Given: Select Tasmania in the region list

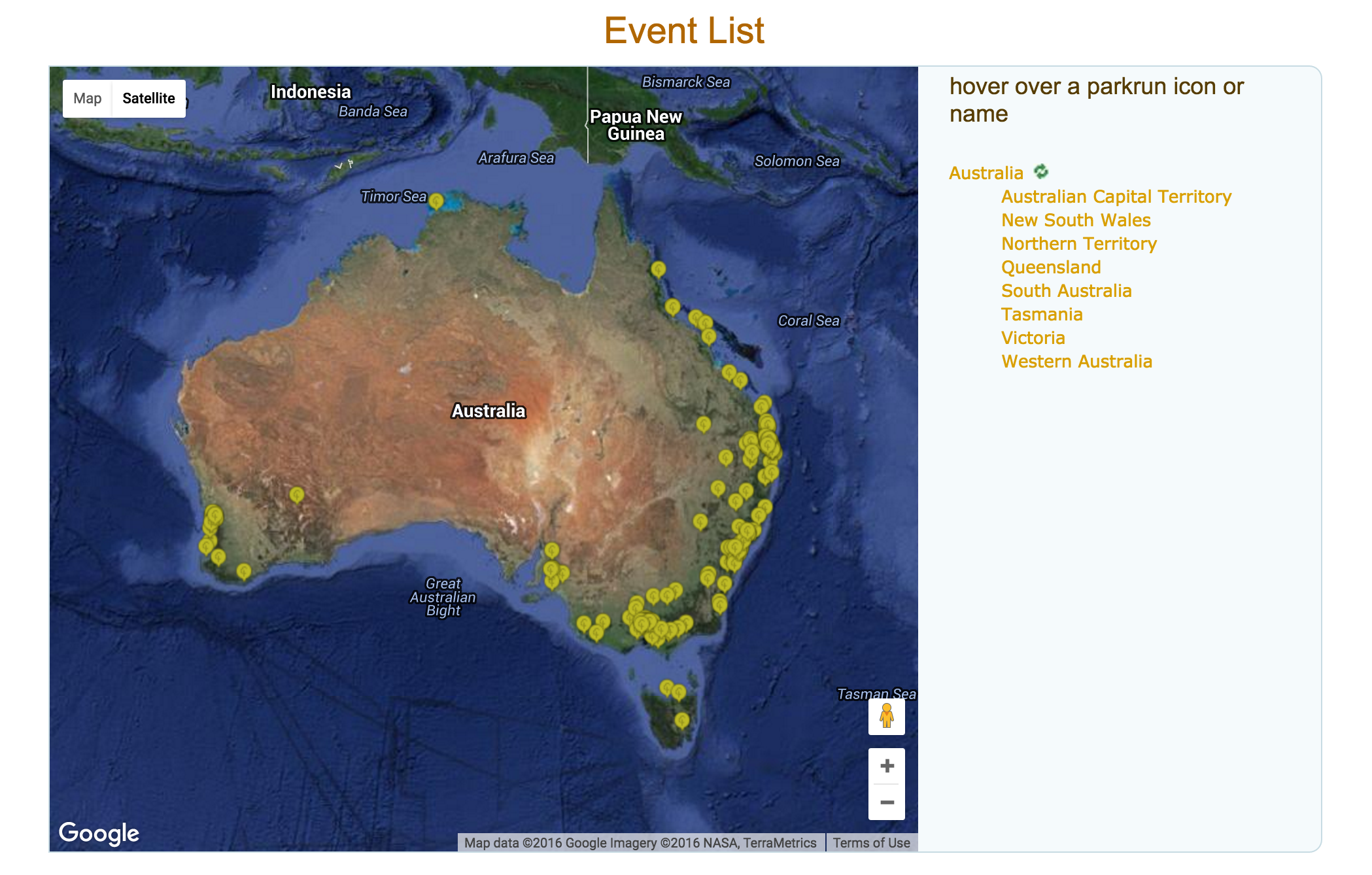Looking at the screenshot, I should 1041,315.
